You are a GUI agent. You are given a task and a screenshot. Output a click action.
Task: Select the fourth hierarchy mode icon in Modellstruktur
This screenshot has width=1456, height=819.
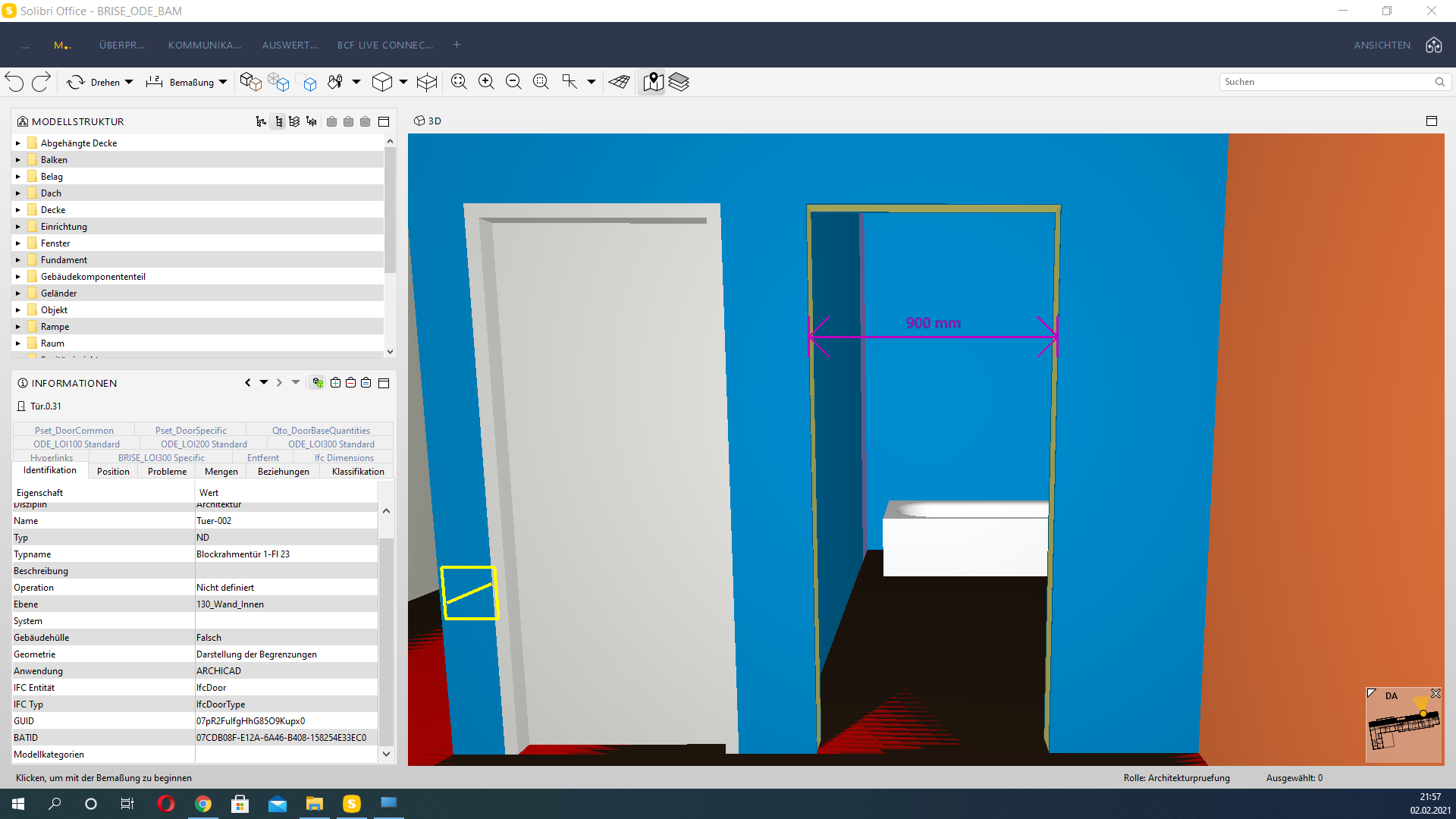[312, 121]
